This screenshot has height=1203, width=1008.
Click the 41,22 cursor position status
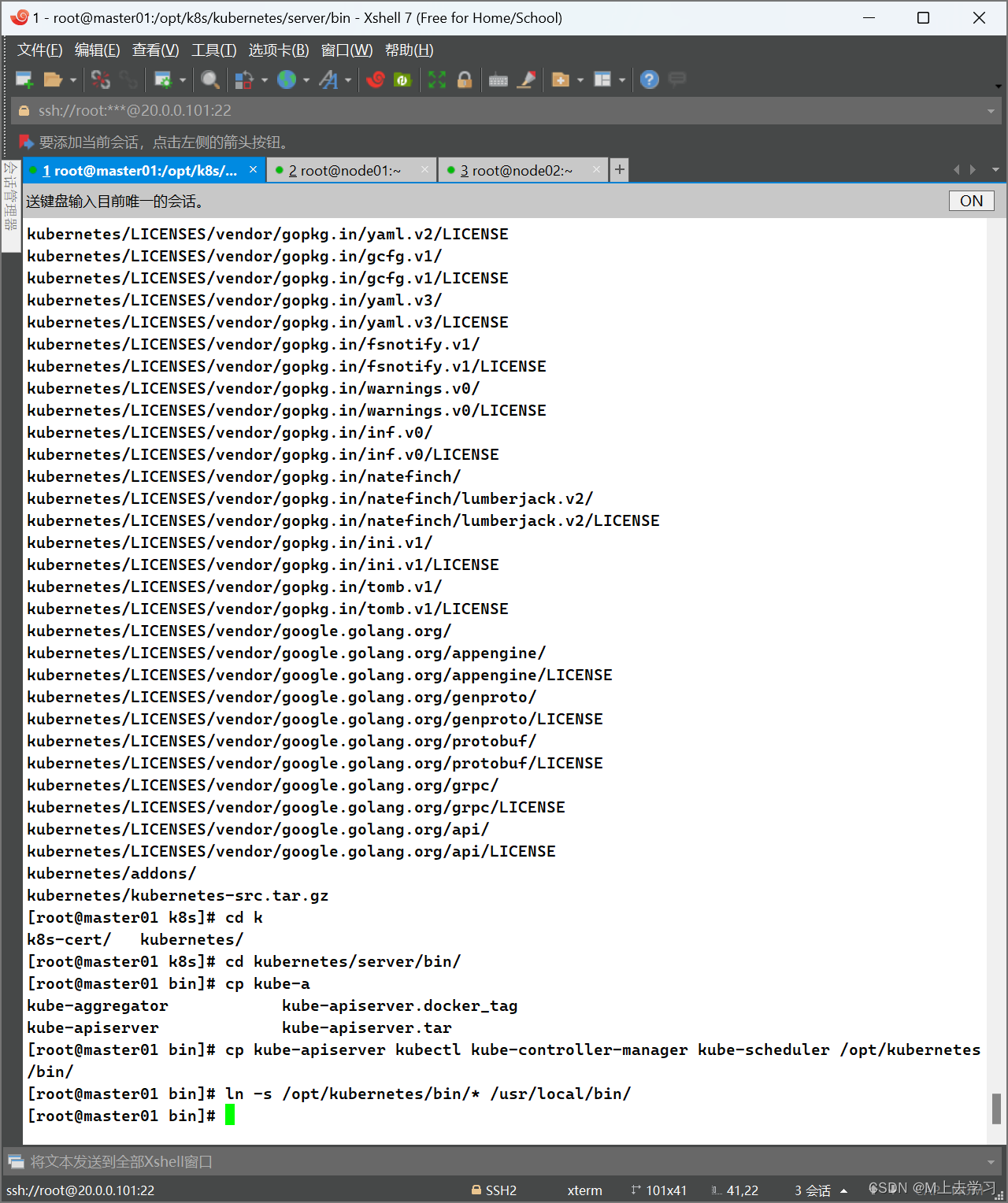point(735,1190)
